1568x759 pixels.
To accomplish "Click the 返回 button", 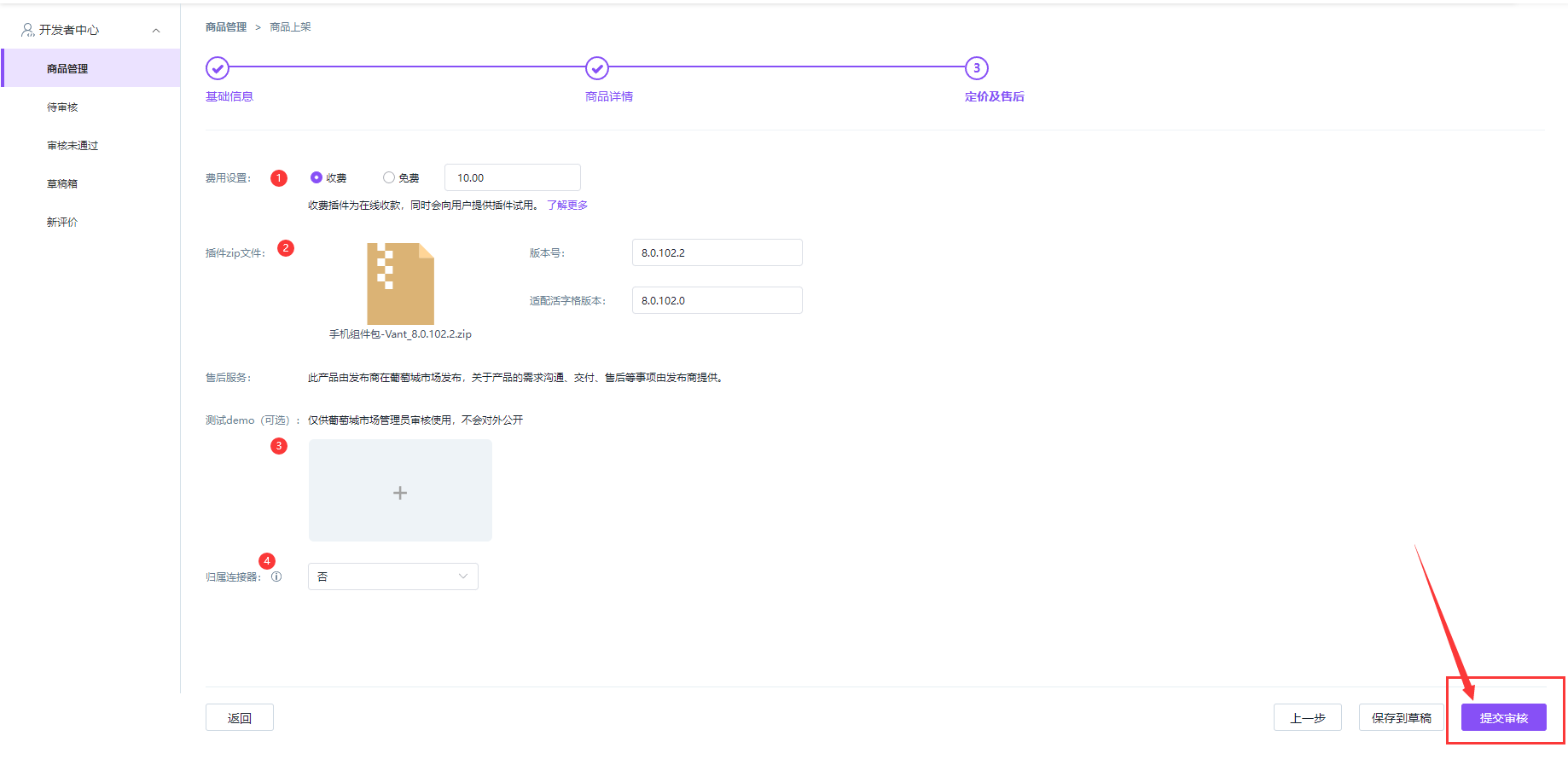I will pyautogui.click(x=240, y=717).
